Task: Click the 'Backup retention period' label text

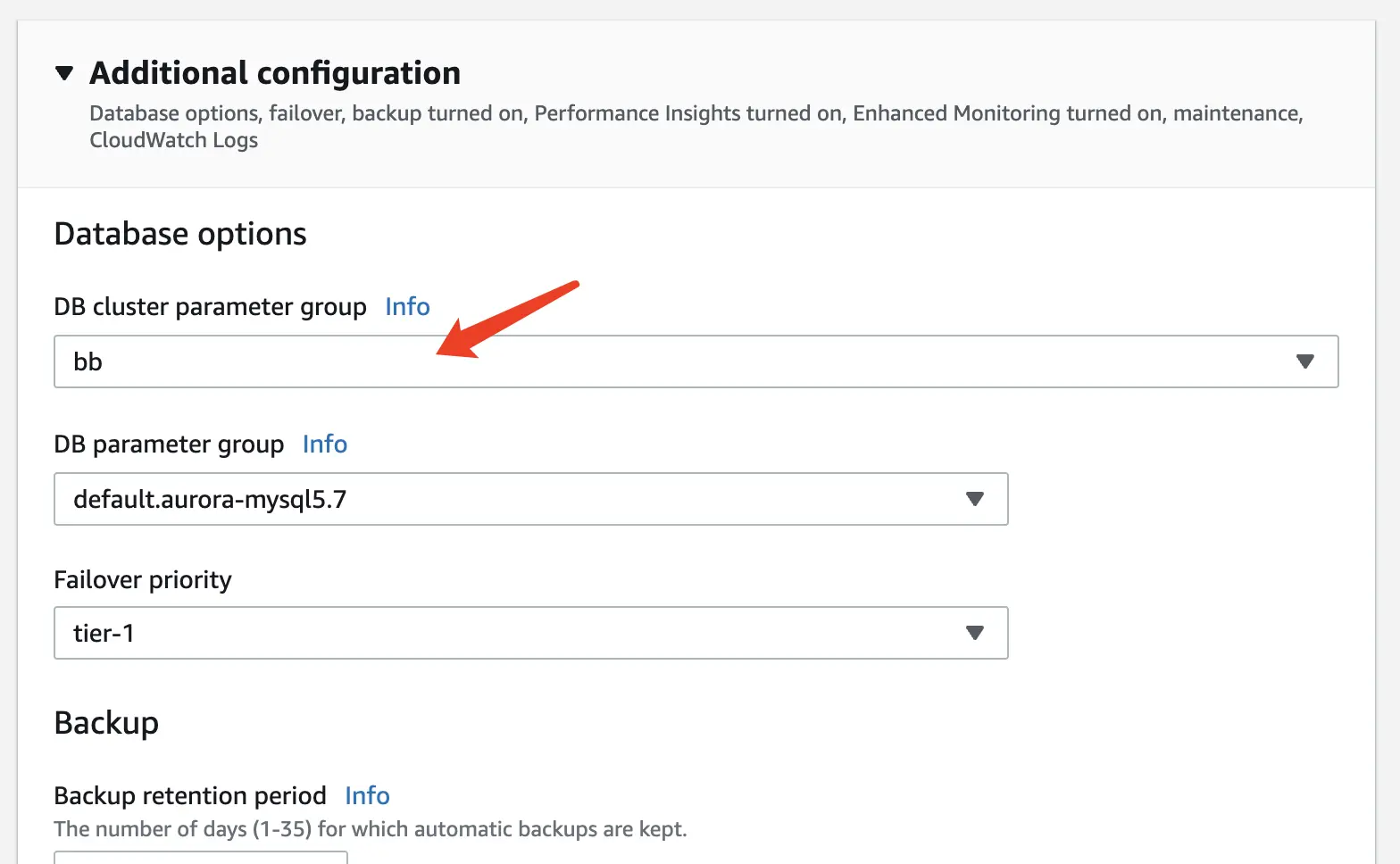Action: [190, 796]
